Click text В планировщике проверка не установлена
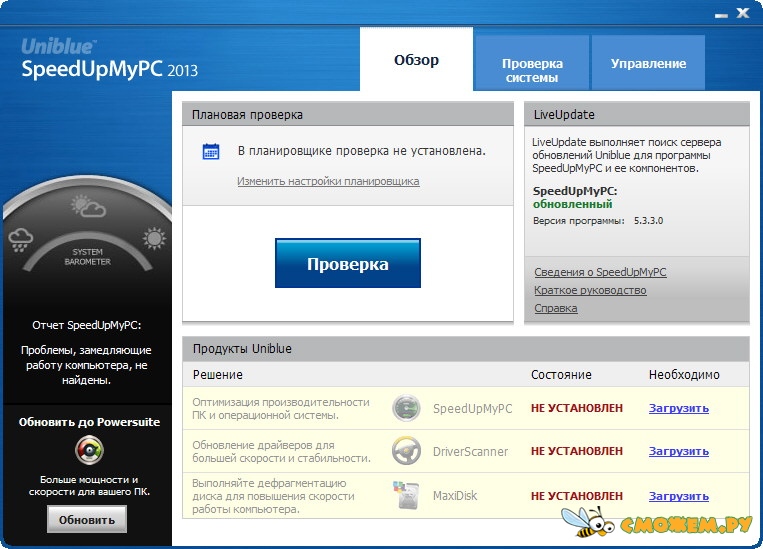 pyautogui.click(x=362, y=151)
